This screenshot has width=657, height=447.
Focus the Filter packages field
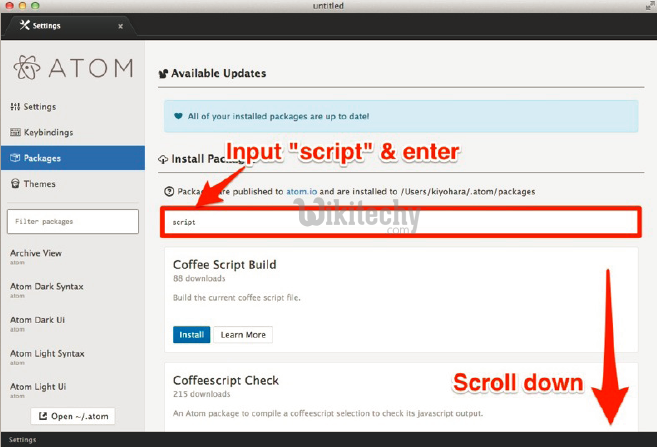tap(73, 221)
